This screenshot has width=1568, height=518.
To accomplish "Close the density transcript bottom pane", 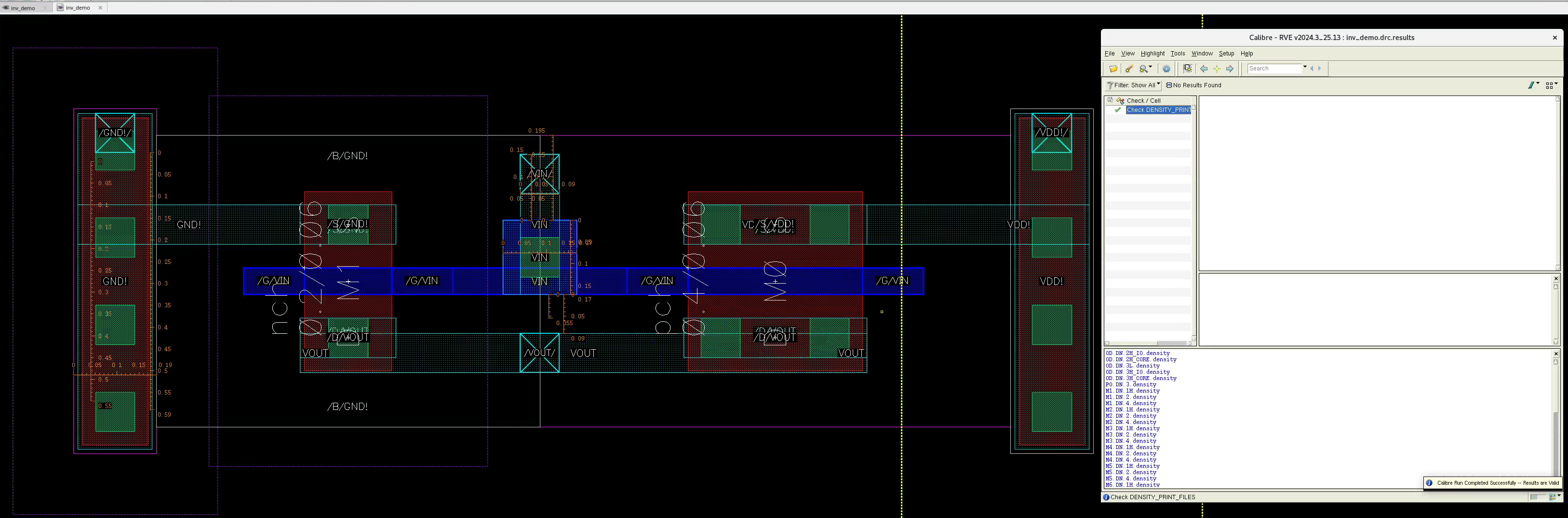I will click(x=1556, y=354).
